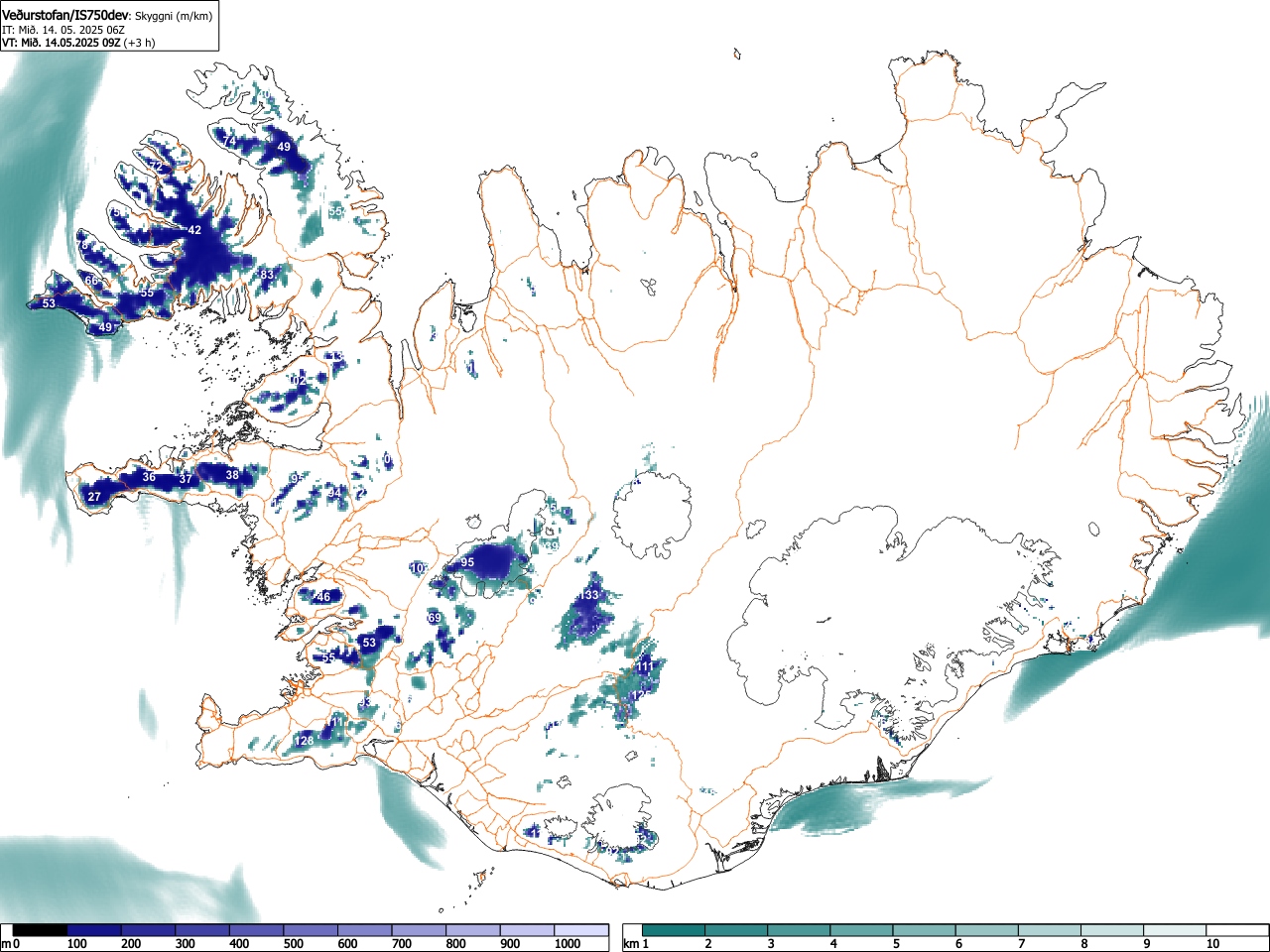Pick the legend swatch between 900 and 1000
1270x952 pixels.
click(527, 930)
